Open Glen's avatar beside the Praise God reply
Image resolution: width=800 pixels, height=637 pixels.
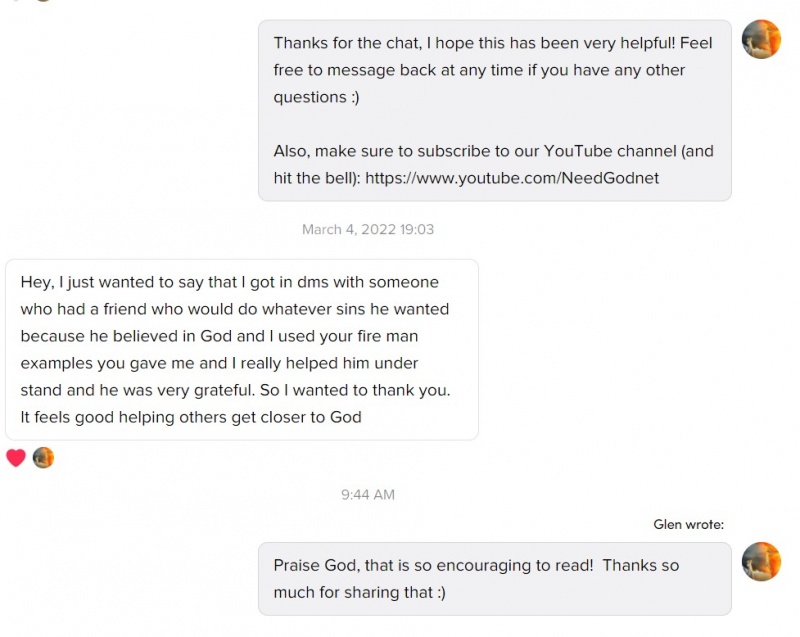[761, 562]
